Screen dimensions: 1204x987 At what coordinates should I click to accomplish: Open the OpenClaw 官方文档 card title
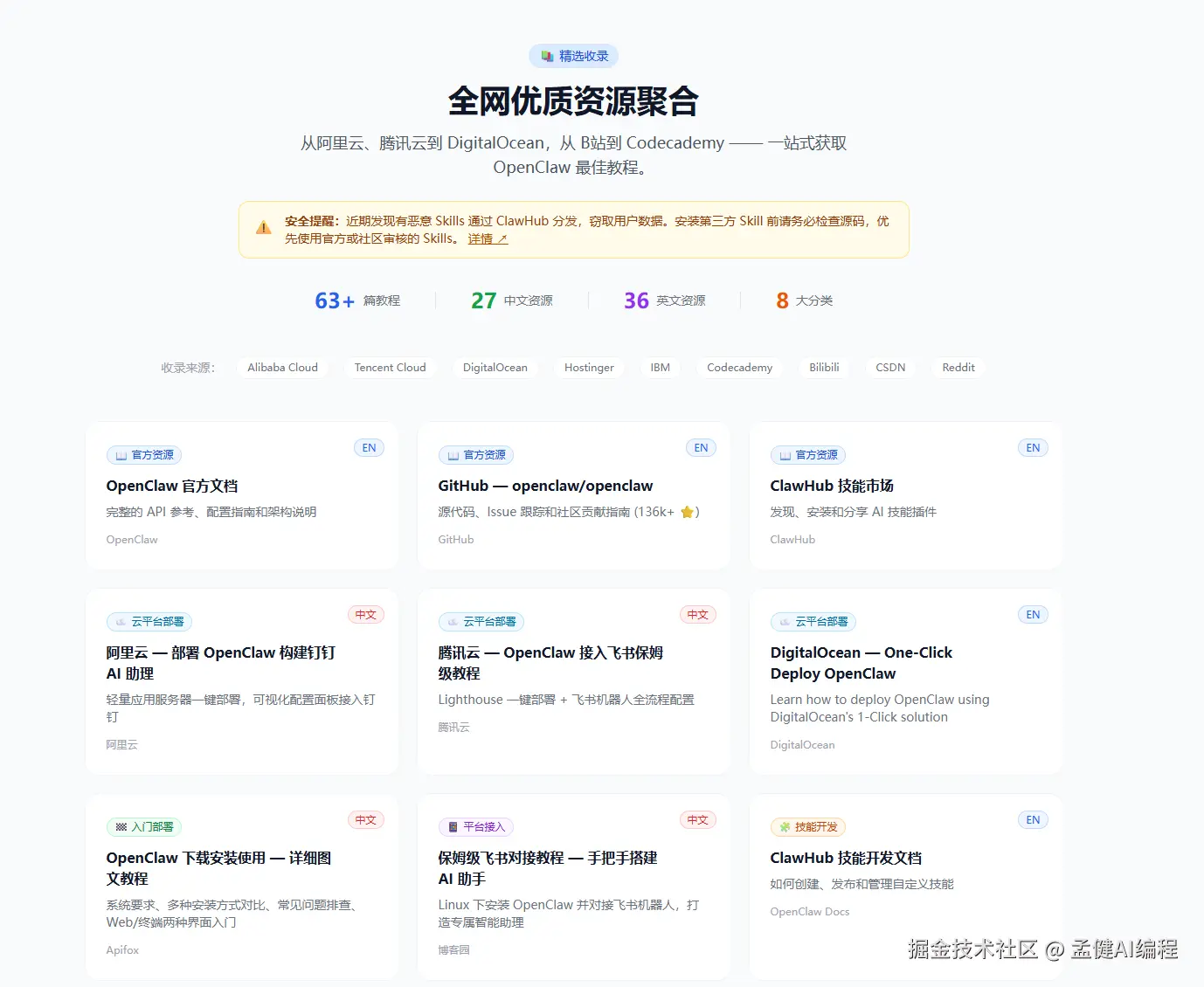coord(172,486)
